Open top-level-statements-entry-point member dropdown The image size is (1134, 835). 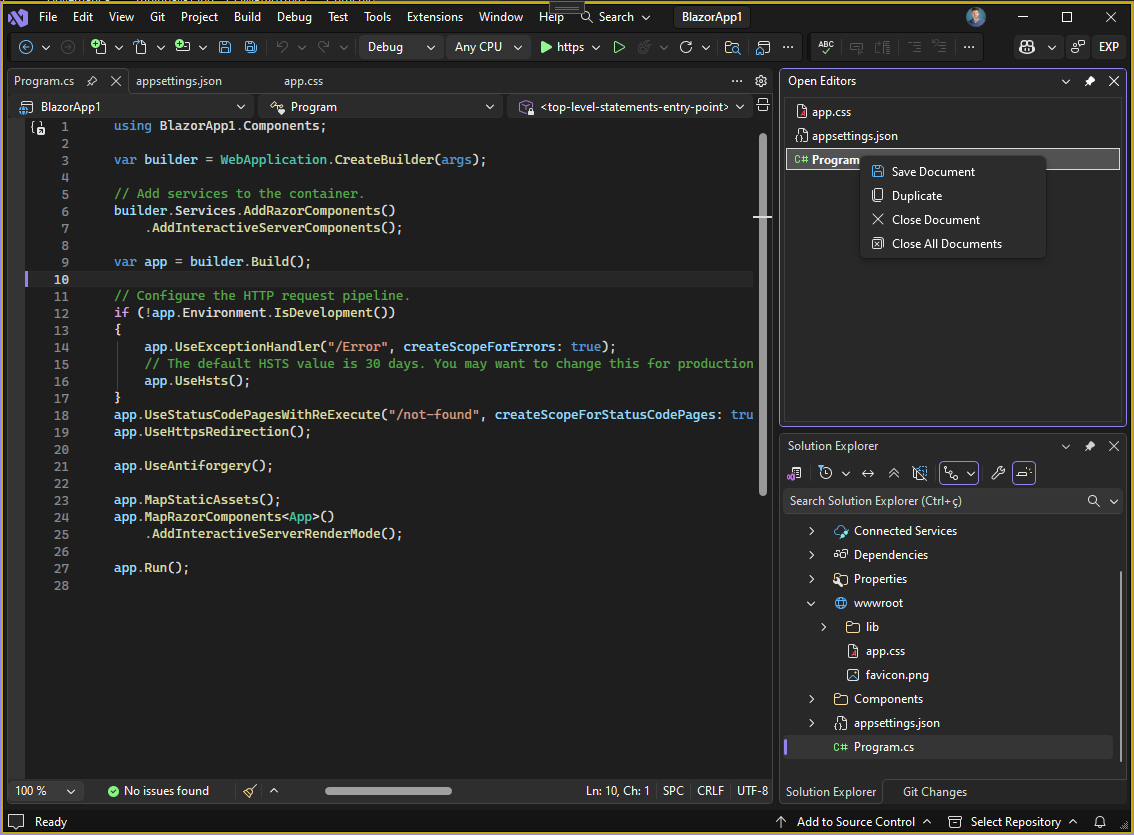click(631, 107)
